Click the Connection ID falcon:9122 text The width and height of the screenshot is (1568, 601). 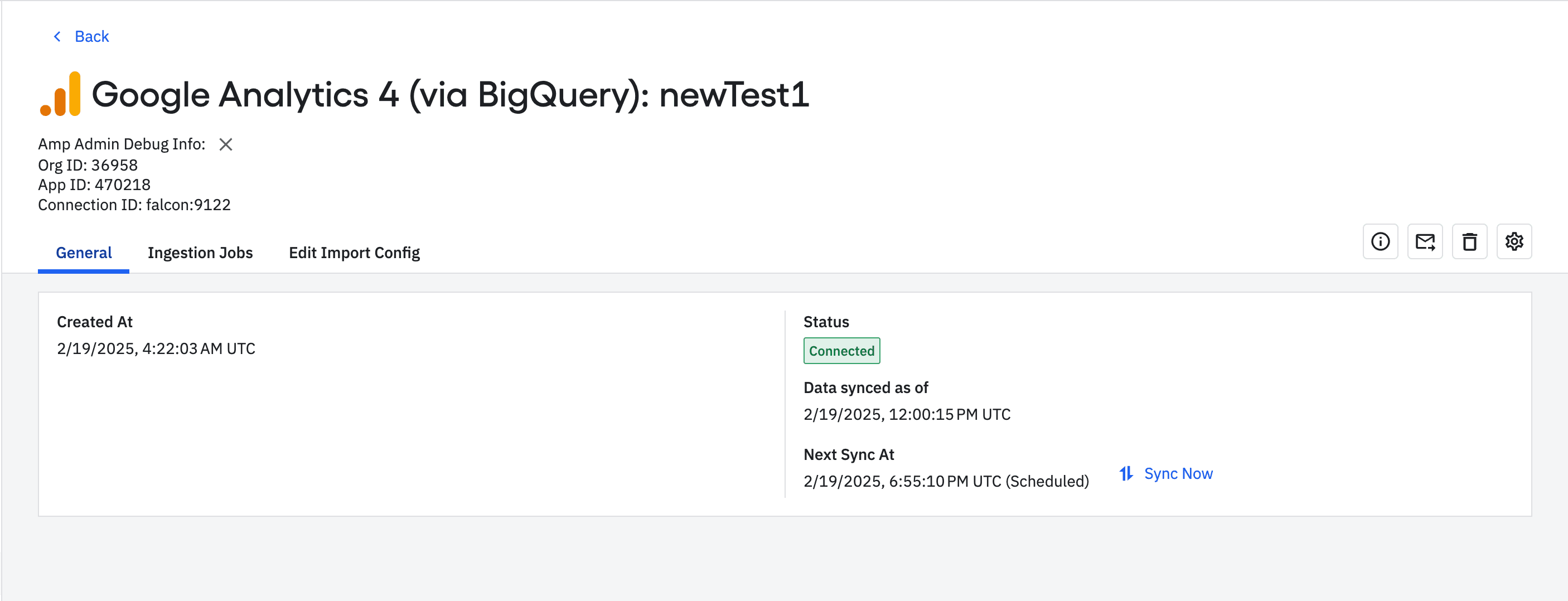click(x=134, y=205)
